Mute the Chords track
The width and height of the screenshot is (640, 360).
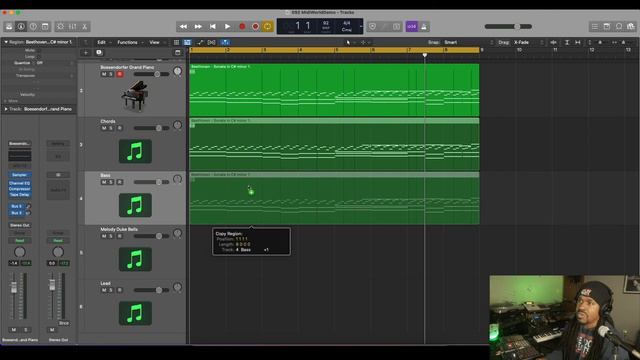pos(104,128)
